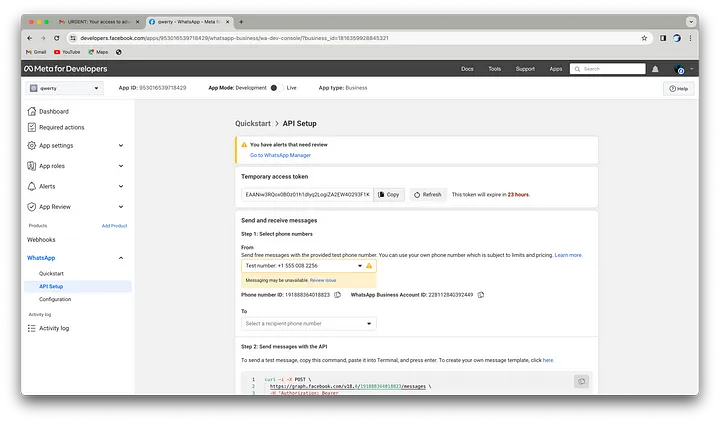Open Webhooks product
The height and width of the screenshot is (423, 720).
click(41, 240)
